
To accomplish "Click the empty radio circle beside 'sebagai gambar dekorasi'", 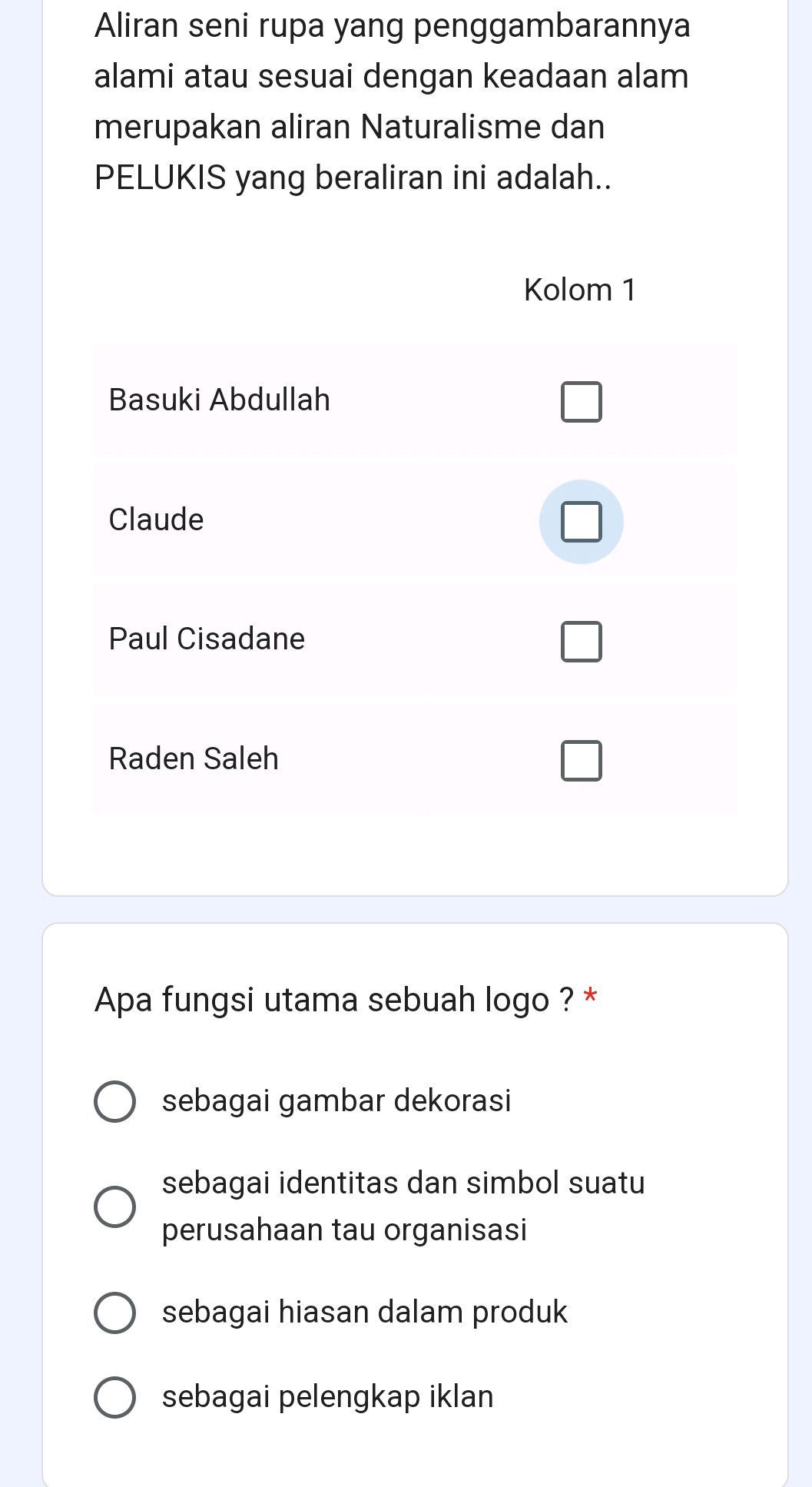I will [117, 1103].
